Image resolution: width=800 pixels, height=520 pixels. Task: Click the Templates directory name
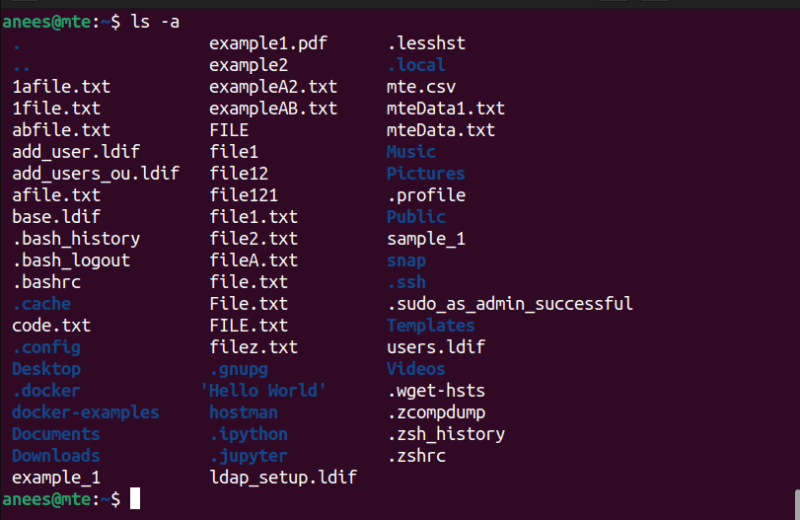[x=431, y=325]
